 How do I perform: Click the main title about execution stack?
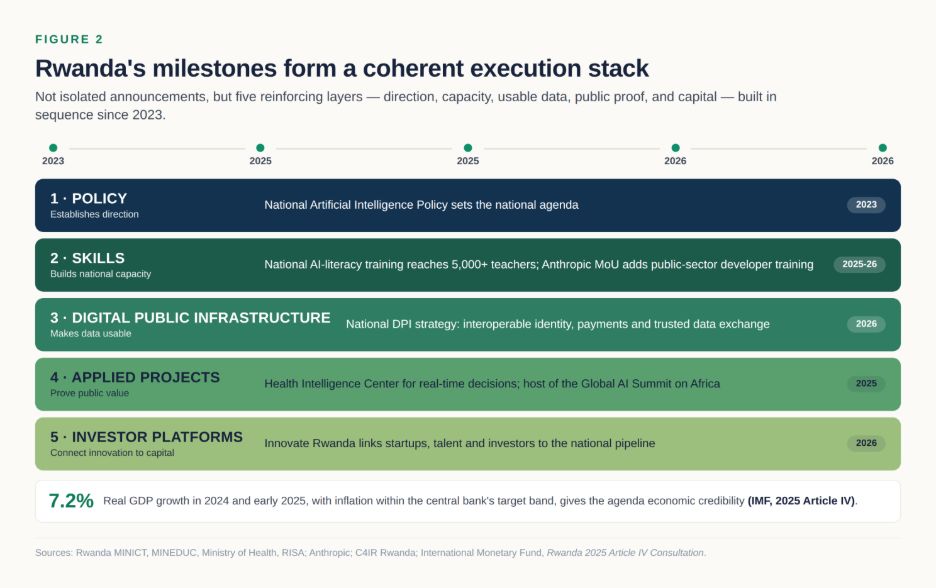pyautogui.click(x=341, y=69)
